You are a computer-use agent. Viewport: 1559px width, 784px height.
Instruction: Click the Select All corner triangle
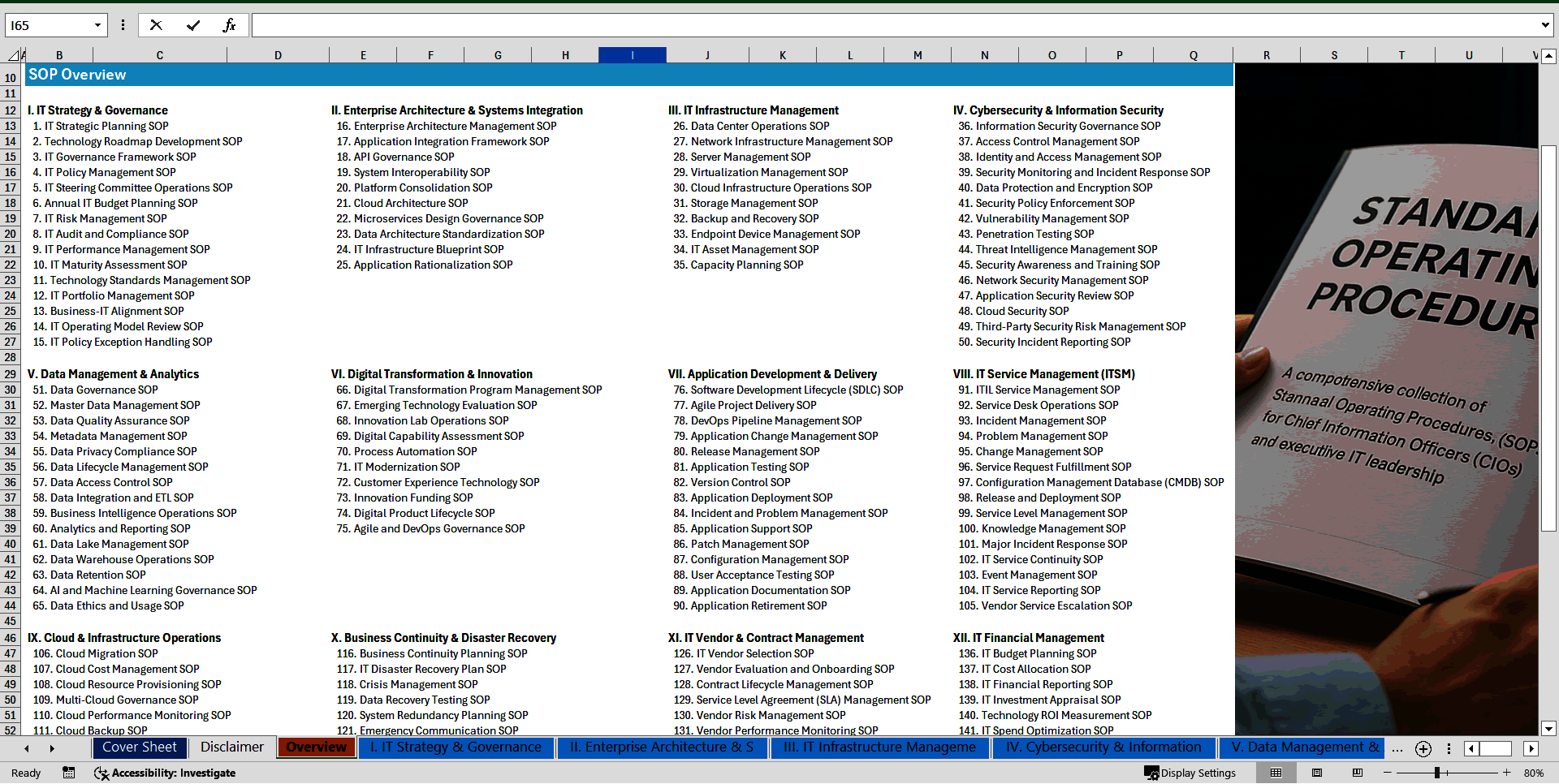click(x=14, y=55)
